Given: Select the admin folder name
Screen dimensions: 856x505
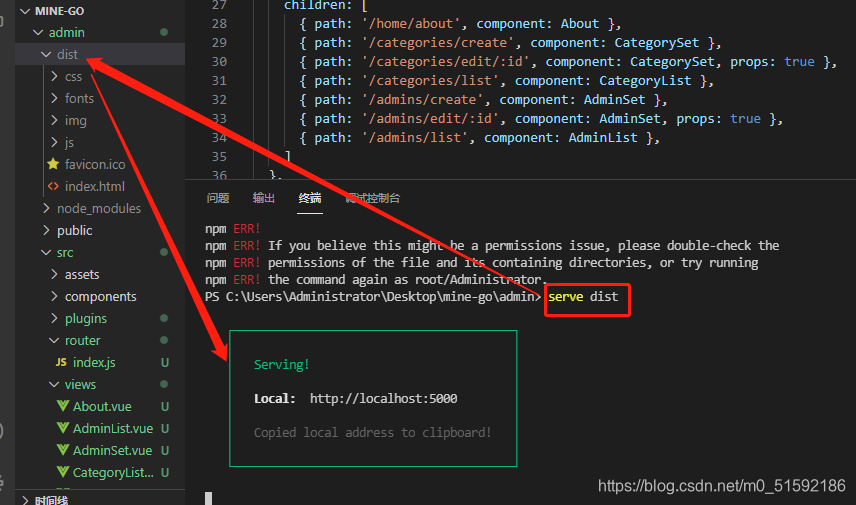Looking at the screenshot, I should coord(67,33).
